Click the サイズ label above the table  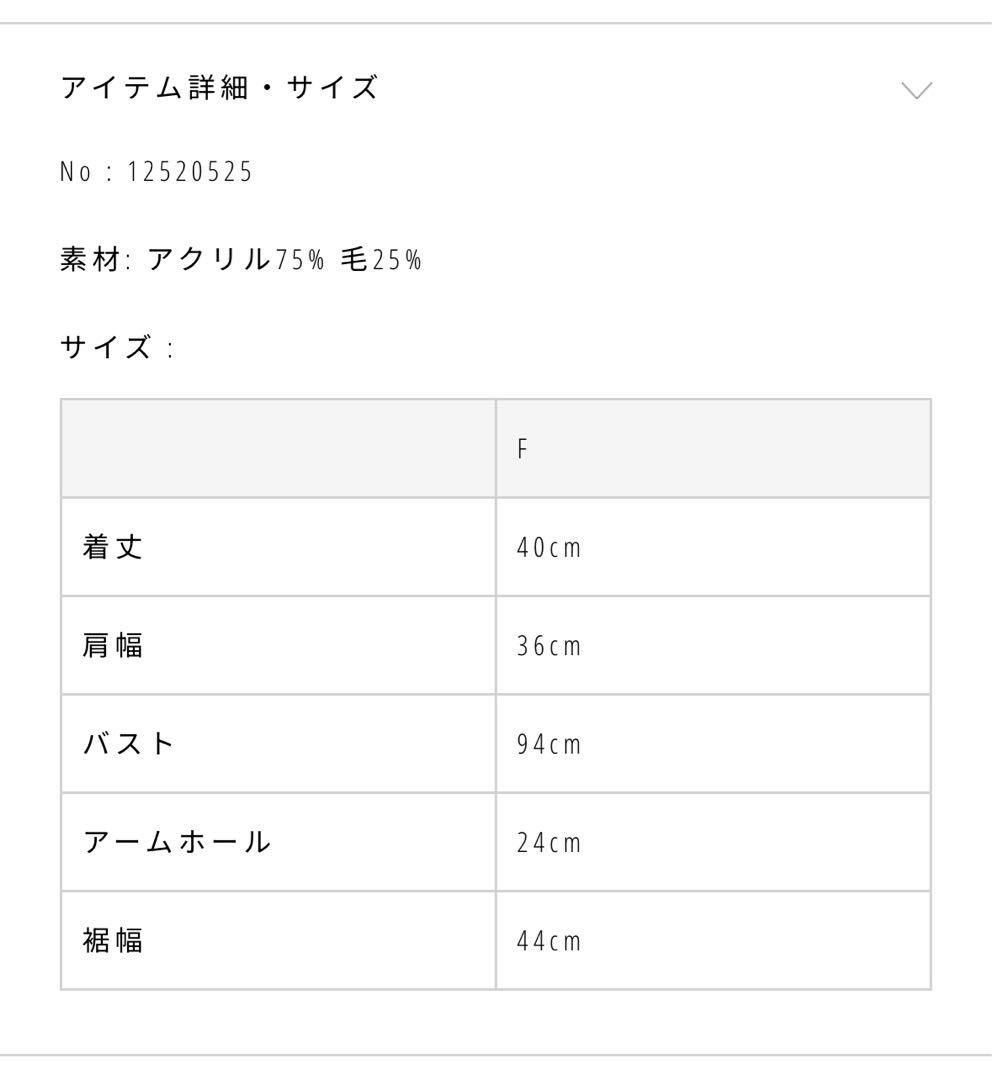click(x=103, y=346)
